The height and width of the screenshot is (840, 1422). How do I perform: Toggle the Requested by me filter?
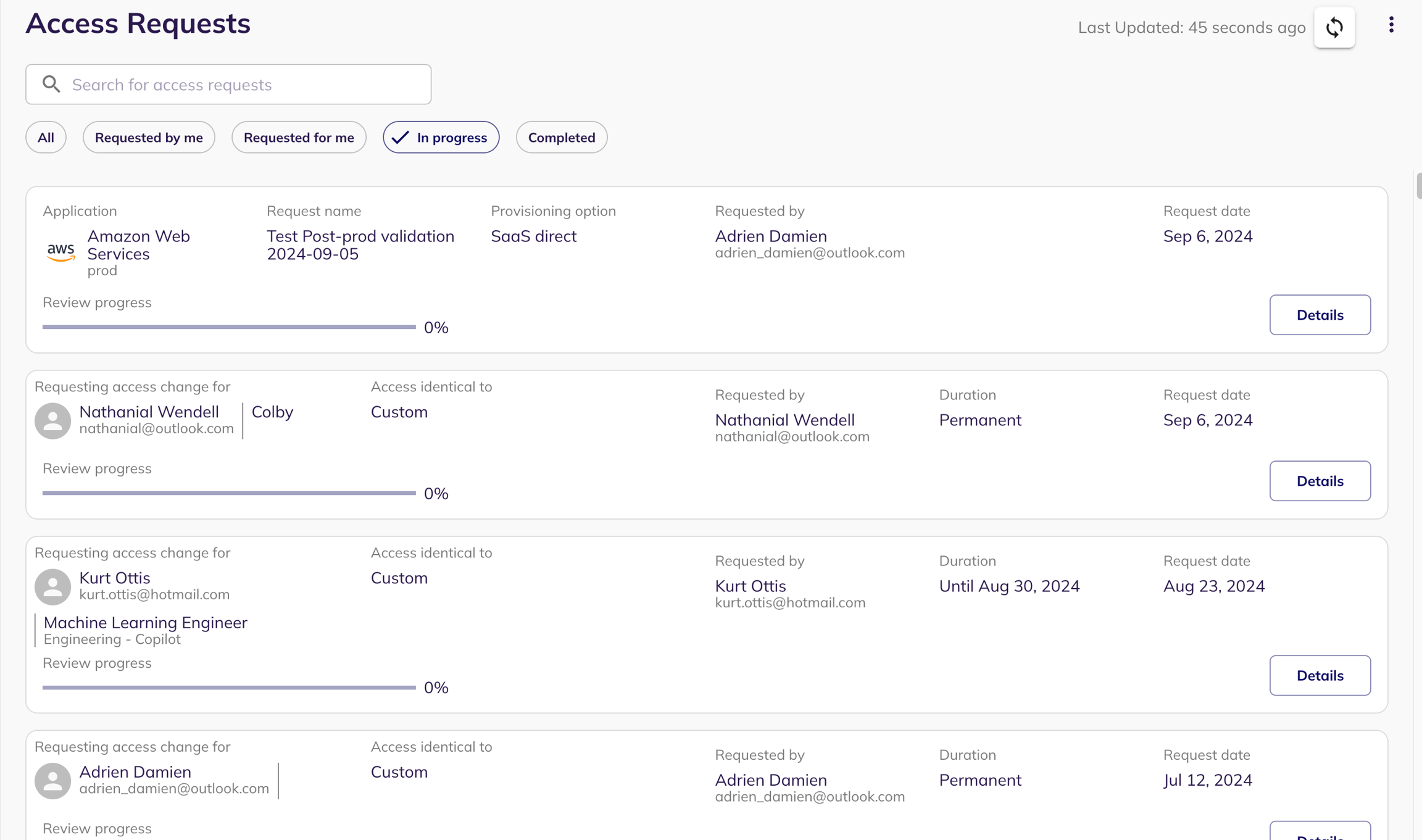pos(149,137)
